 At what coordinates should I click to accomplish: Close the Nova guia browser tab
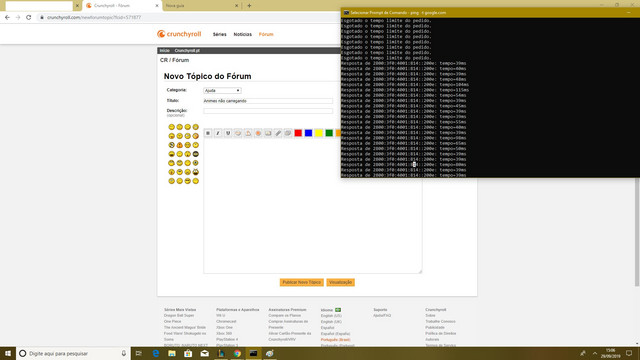(x=236, y=6)
